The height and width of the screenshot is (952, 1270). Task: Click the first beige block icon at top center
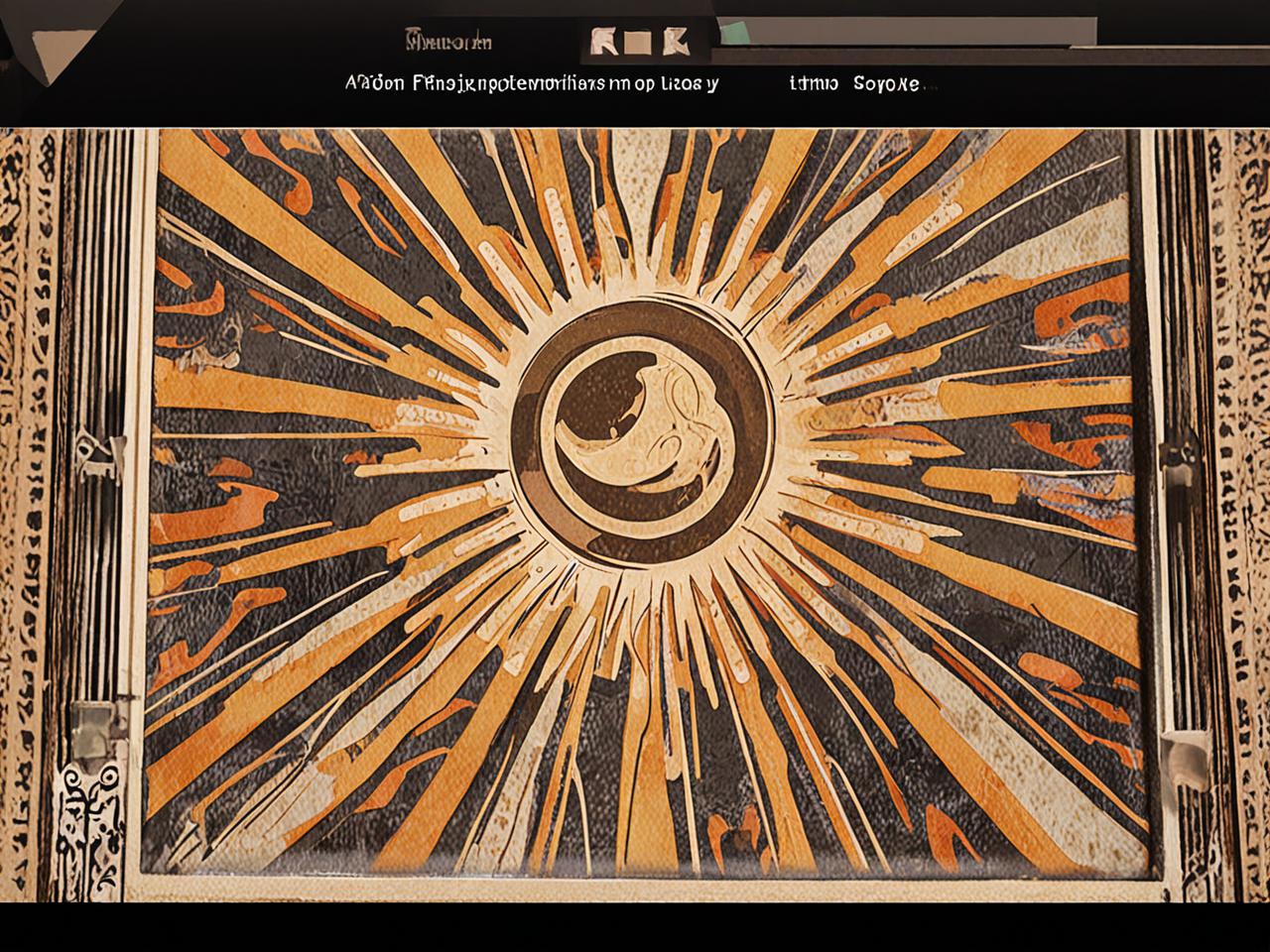pos(603,41)
